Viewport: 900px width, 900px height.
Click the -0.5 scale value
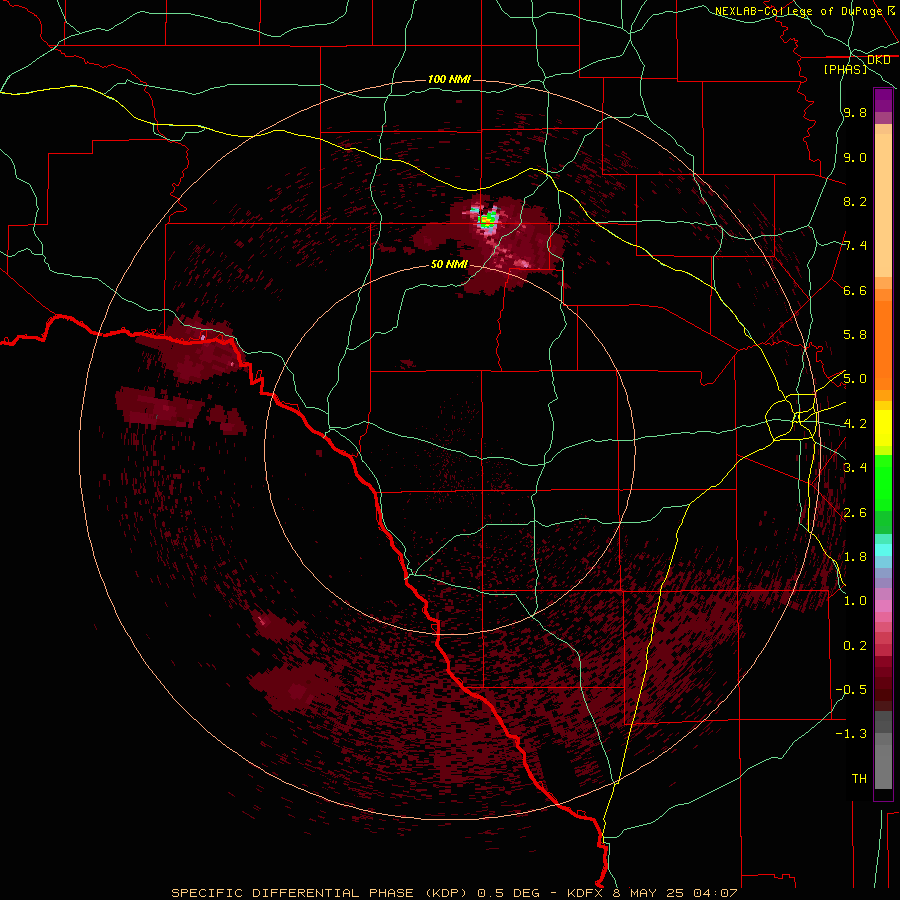[851, 689]
